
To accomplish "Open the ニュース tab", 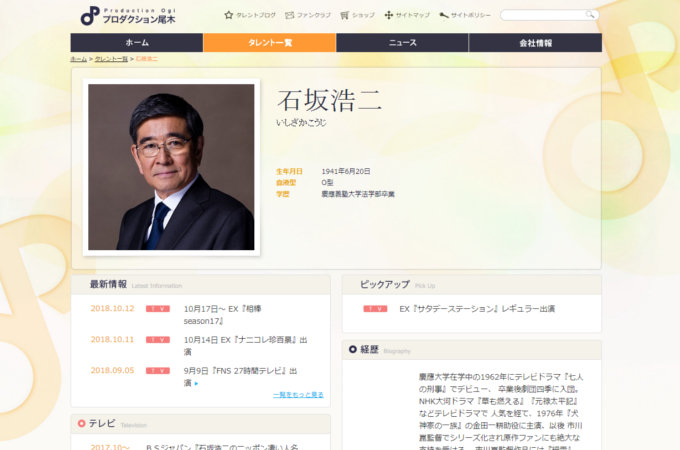I will click(x=402, y=42).
